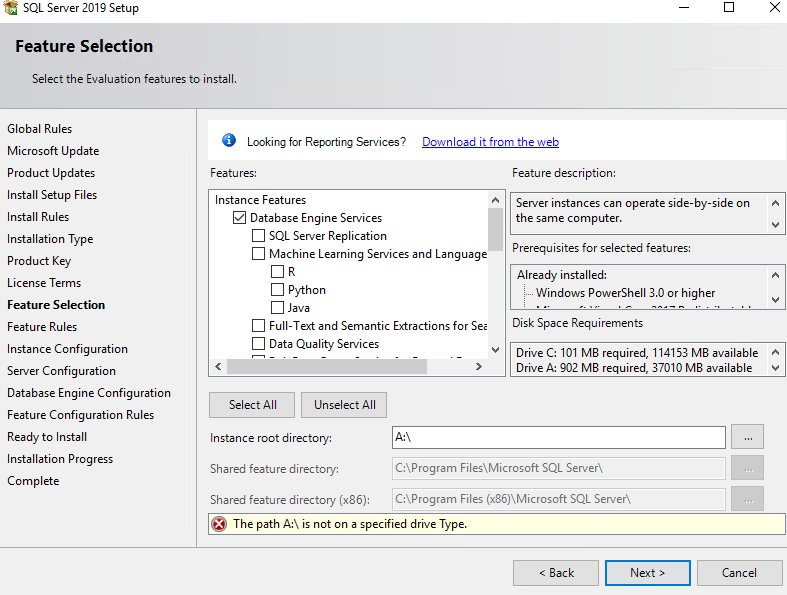This screenshot has height=595, width=787.
Task: Click the features list horizontal scrollbar thumb
Action: (327, 367)
